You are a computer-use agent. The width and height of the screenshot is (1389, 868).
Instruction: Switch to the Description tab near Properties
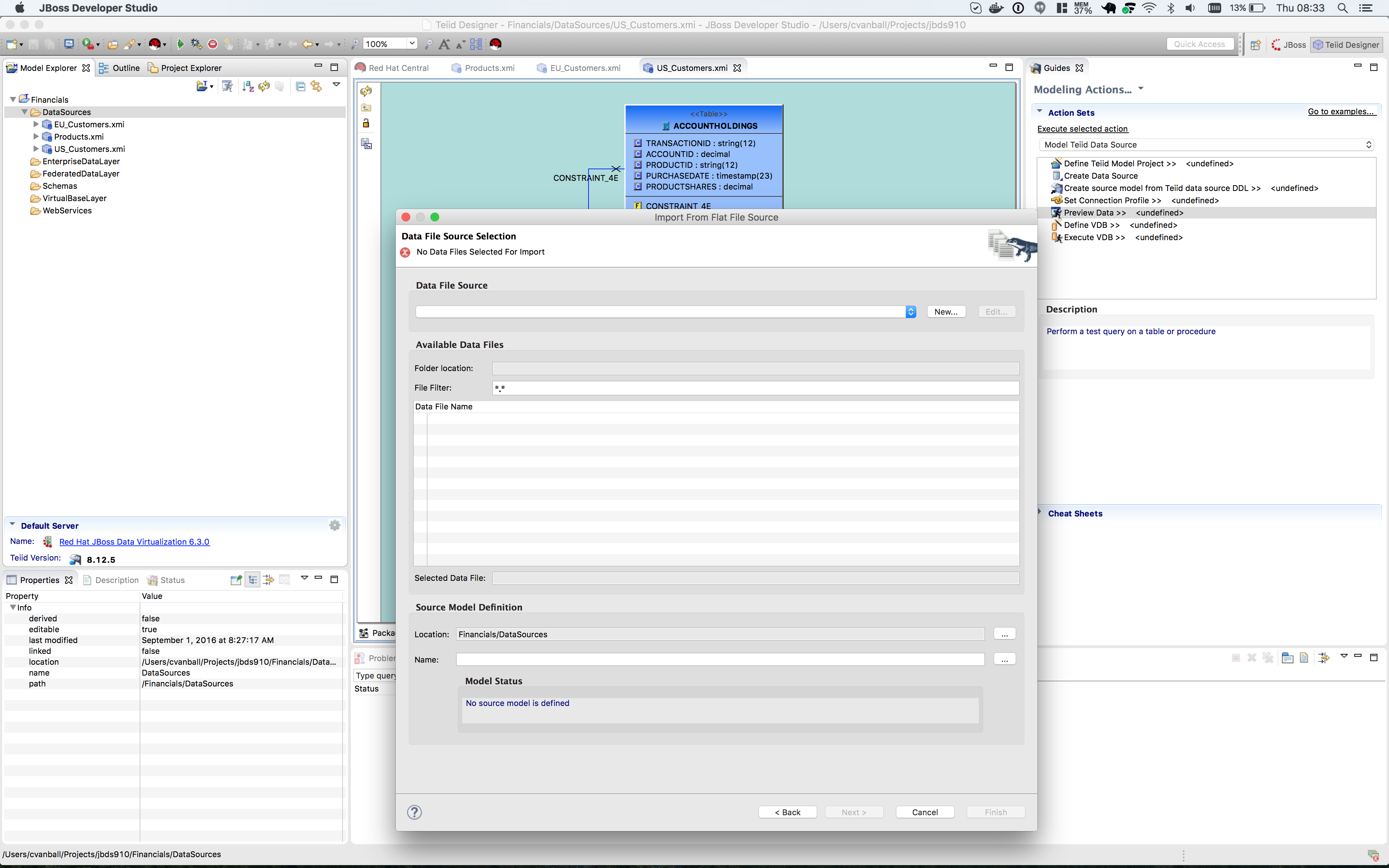116,580
